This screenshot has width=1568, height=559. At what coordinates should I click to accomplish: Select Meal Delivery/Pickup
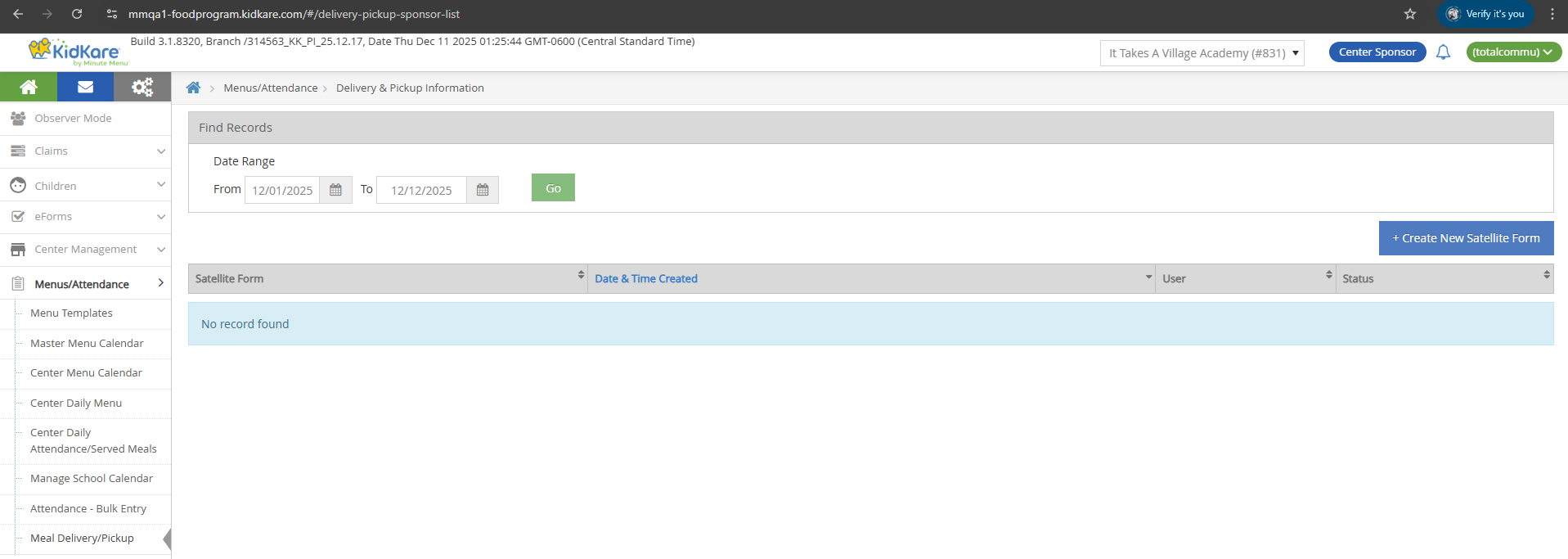pos(82,539)
